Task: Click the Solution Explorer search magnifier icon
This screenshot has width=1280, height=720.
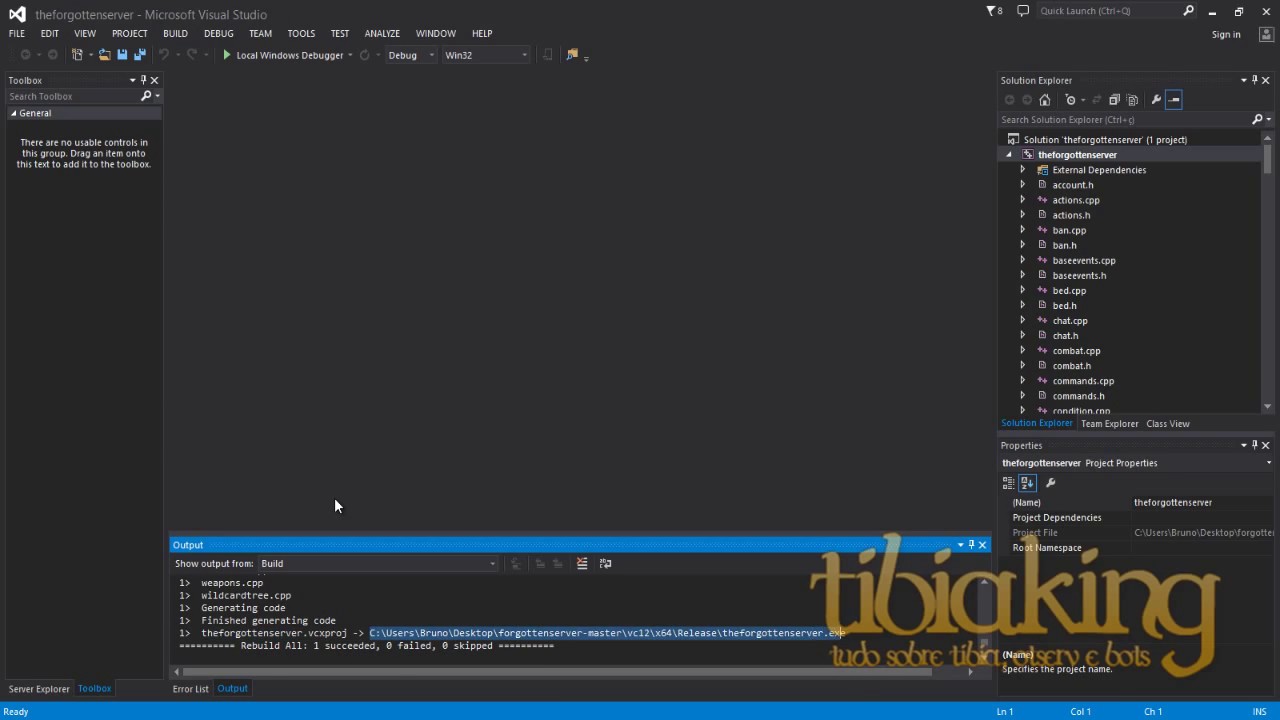Action: pyautogui.click(x=1257, y=119)
